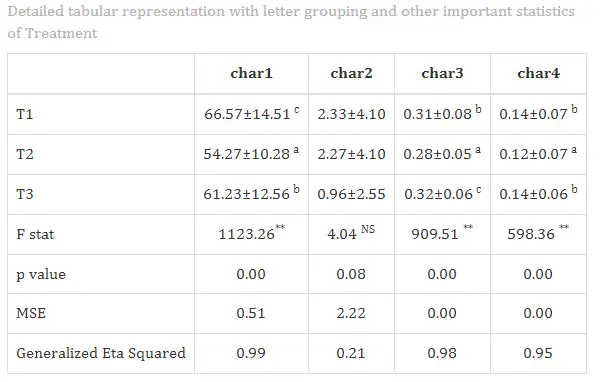
Task: Select the T3 row label
Action: [24, 194]
